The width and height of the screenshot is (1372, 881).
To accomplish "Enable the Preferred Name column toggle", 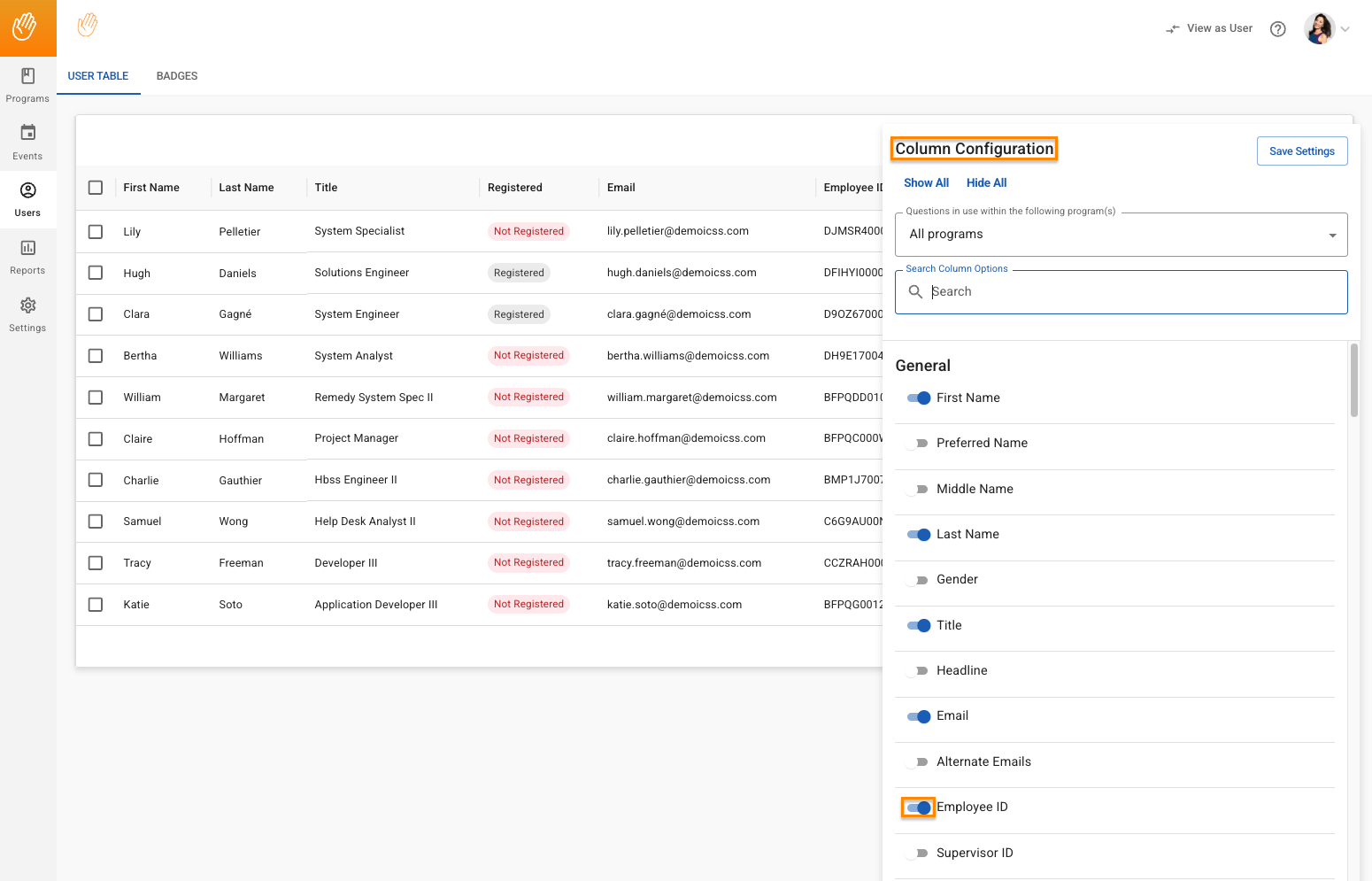I will click(918, 444).
